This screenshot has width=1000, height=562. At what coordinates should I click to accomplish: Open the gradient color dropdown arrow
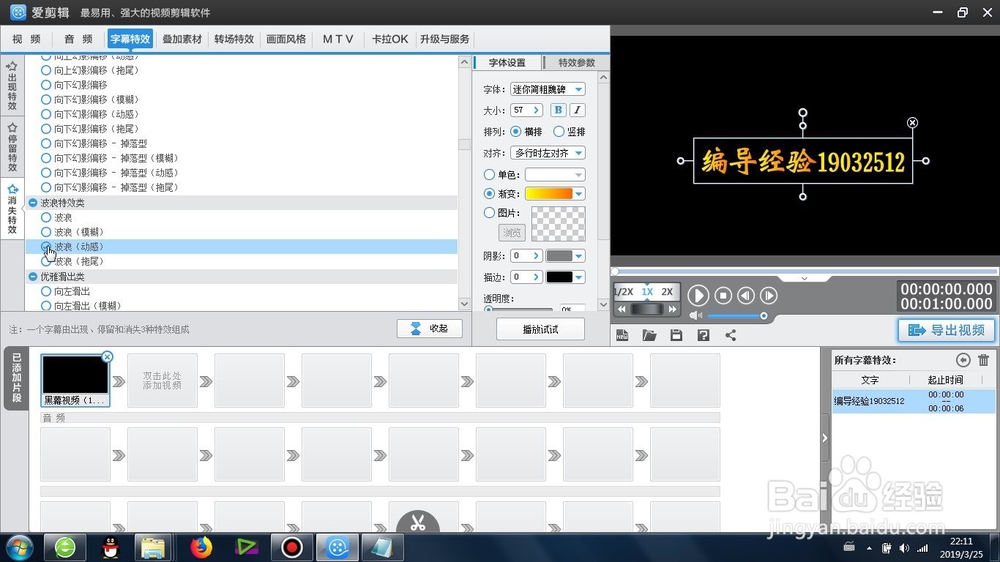578,194
